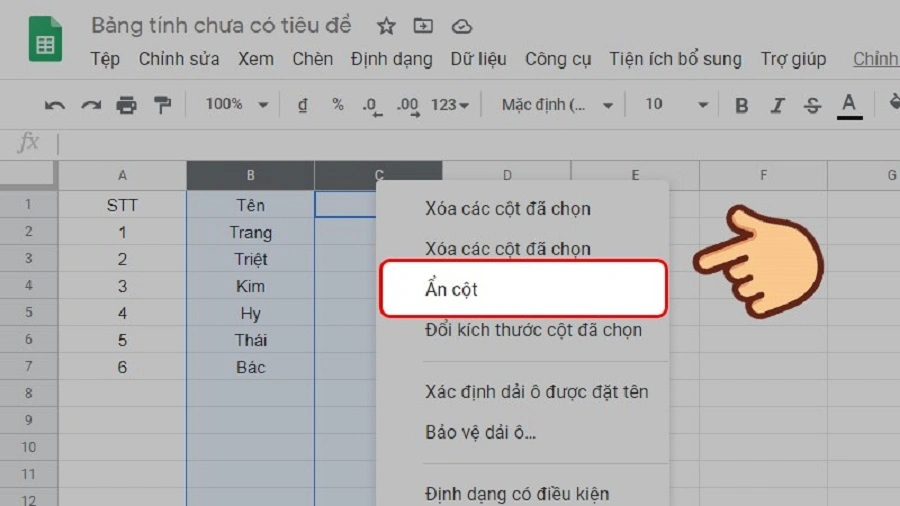Open the Google Sheets home icon
The width and height of the screenshot is (900, 506).
point(45,39)
